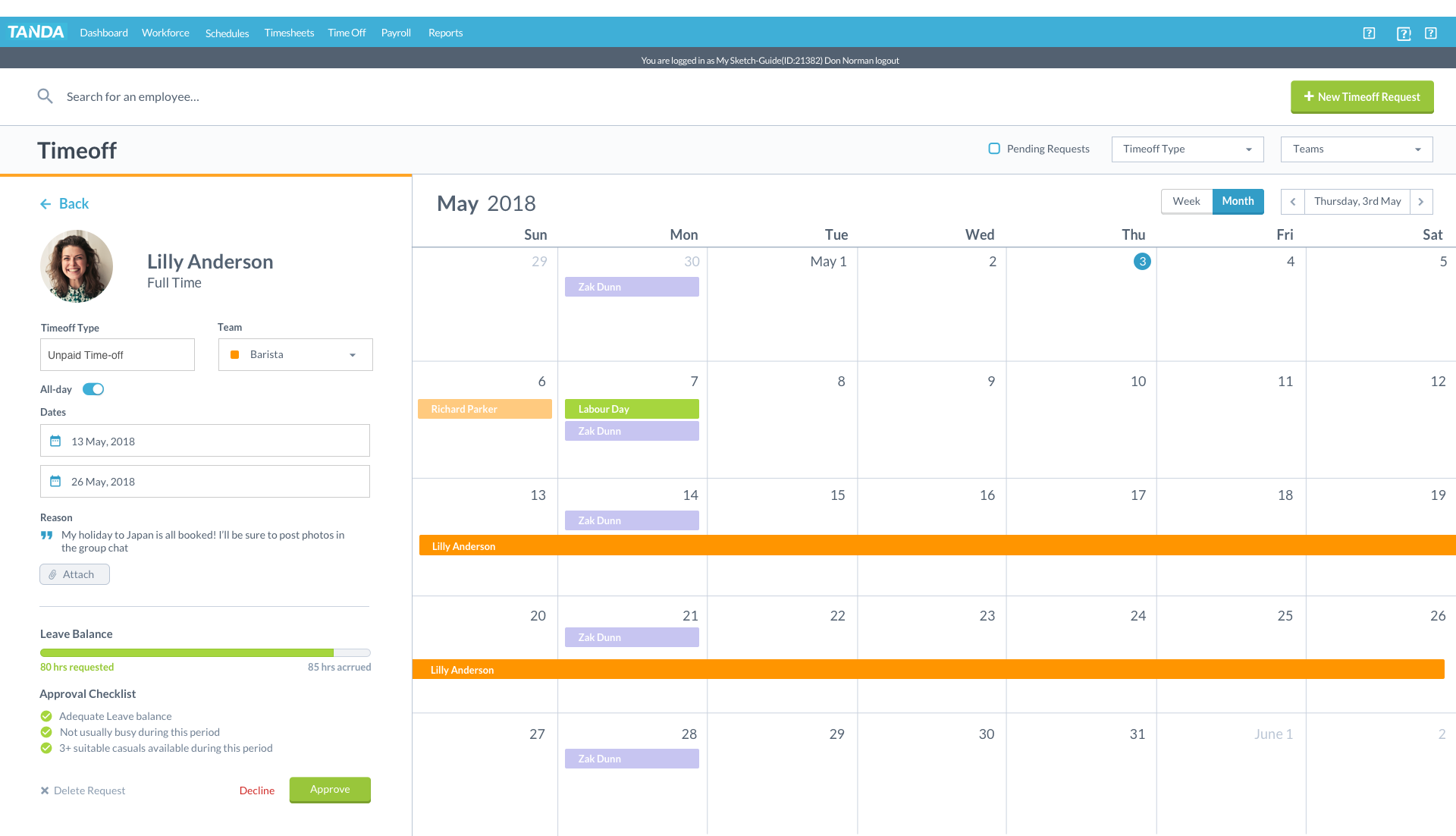Go to previous date with left chevron
This screenshot has width=1456, height=836.
pyautogui.click(x=1293, y=202)
